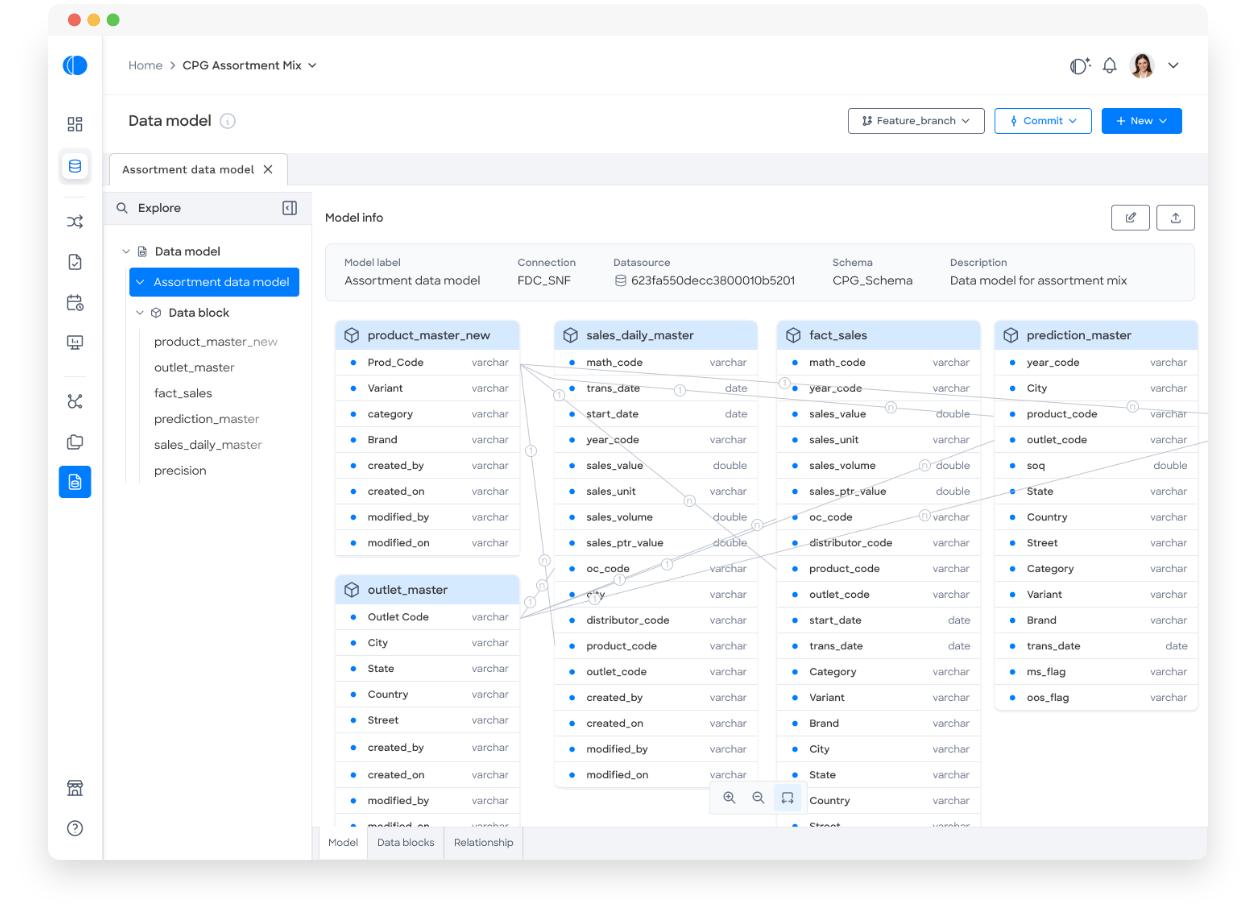Click the product_master_new table header
This screenshot has height=920, width=1256.
click(x=428, y=335)
